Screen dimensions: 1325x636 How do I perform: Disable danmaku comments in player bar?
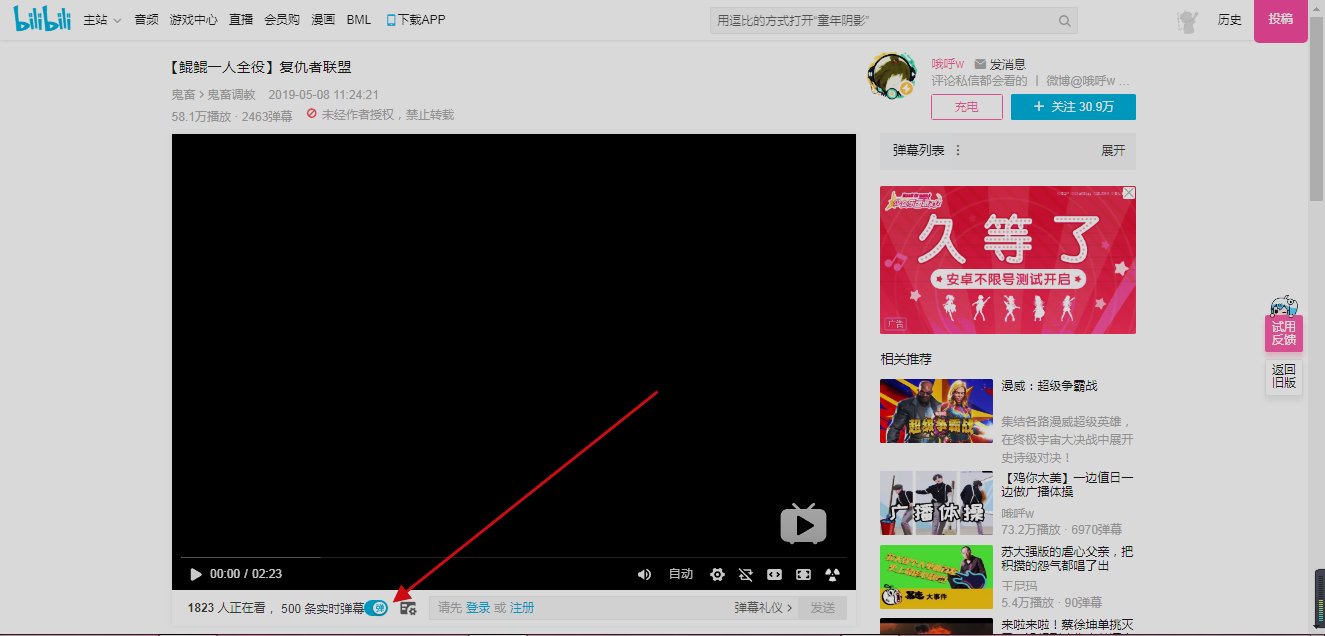745,574
